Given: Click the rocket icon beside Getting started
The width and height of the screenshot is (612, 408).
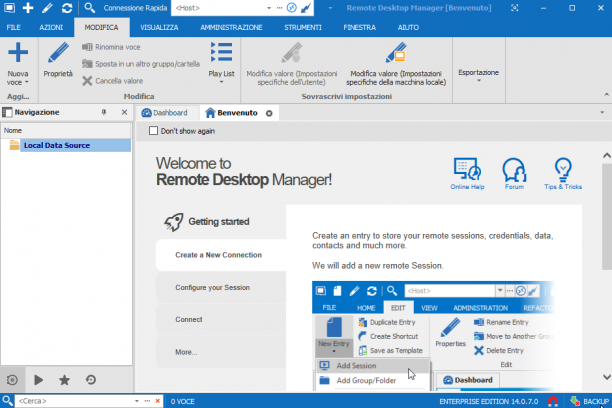Looking at the screenshot, I should [173, 222].
